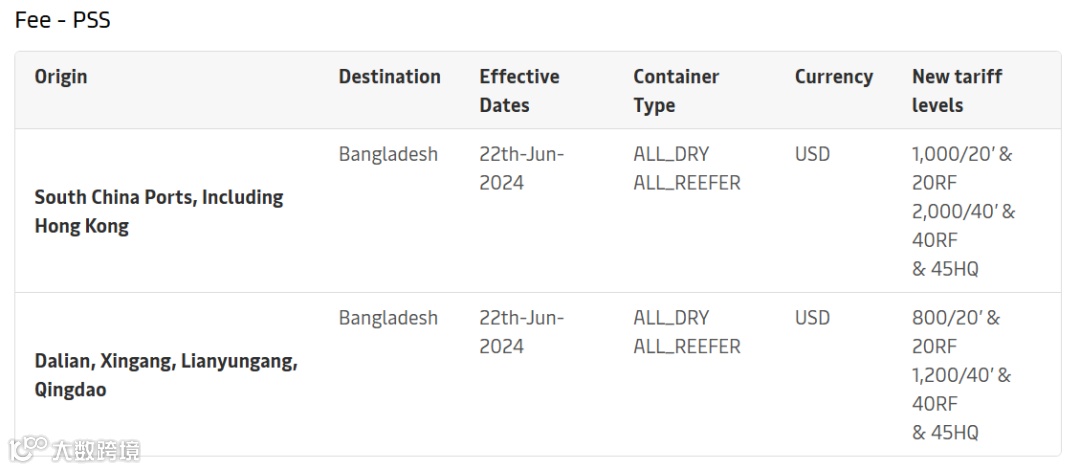
Task: Click the "Fee - PSS" heading
Action: pos(63,20)
